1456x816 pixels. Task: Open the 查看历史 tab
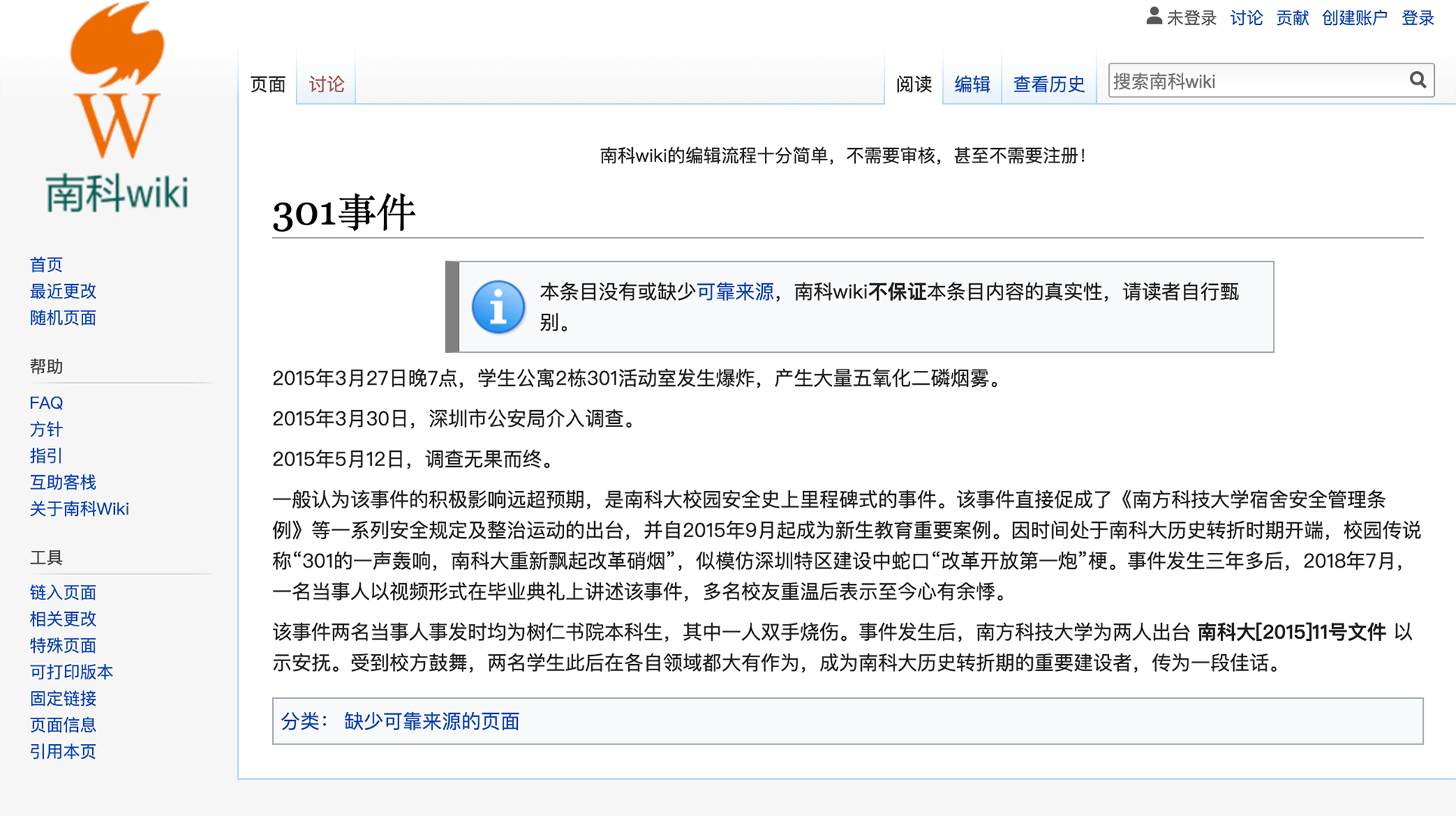(1048, 84)
